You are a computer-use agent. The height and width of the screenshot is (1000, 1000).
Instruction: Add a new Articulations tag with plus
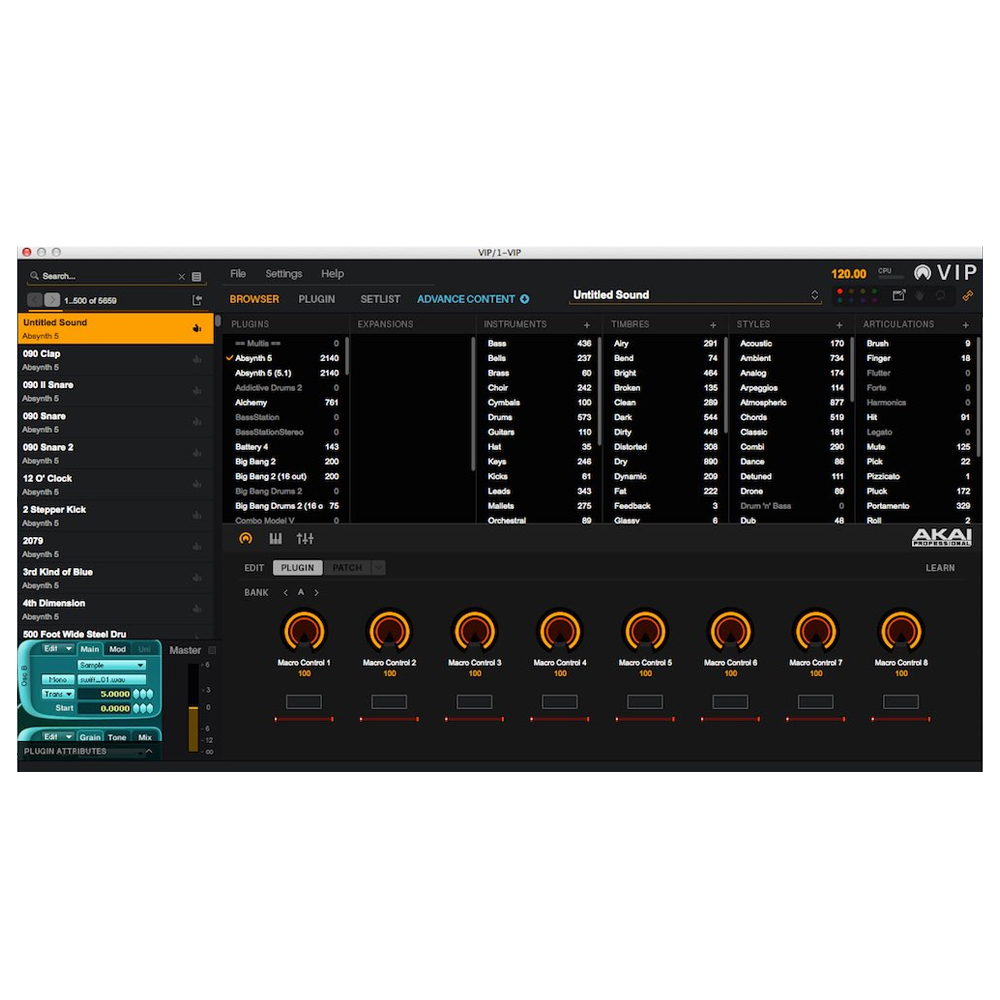pyautogui.click(x=966, y=325)
